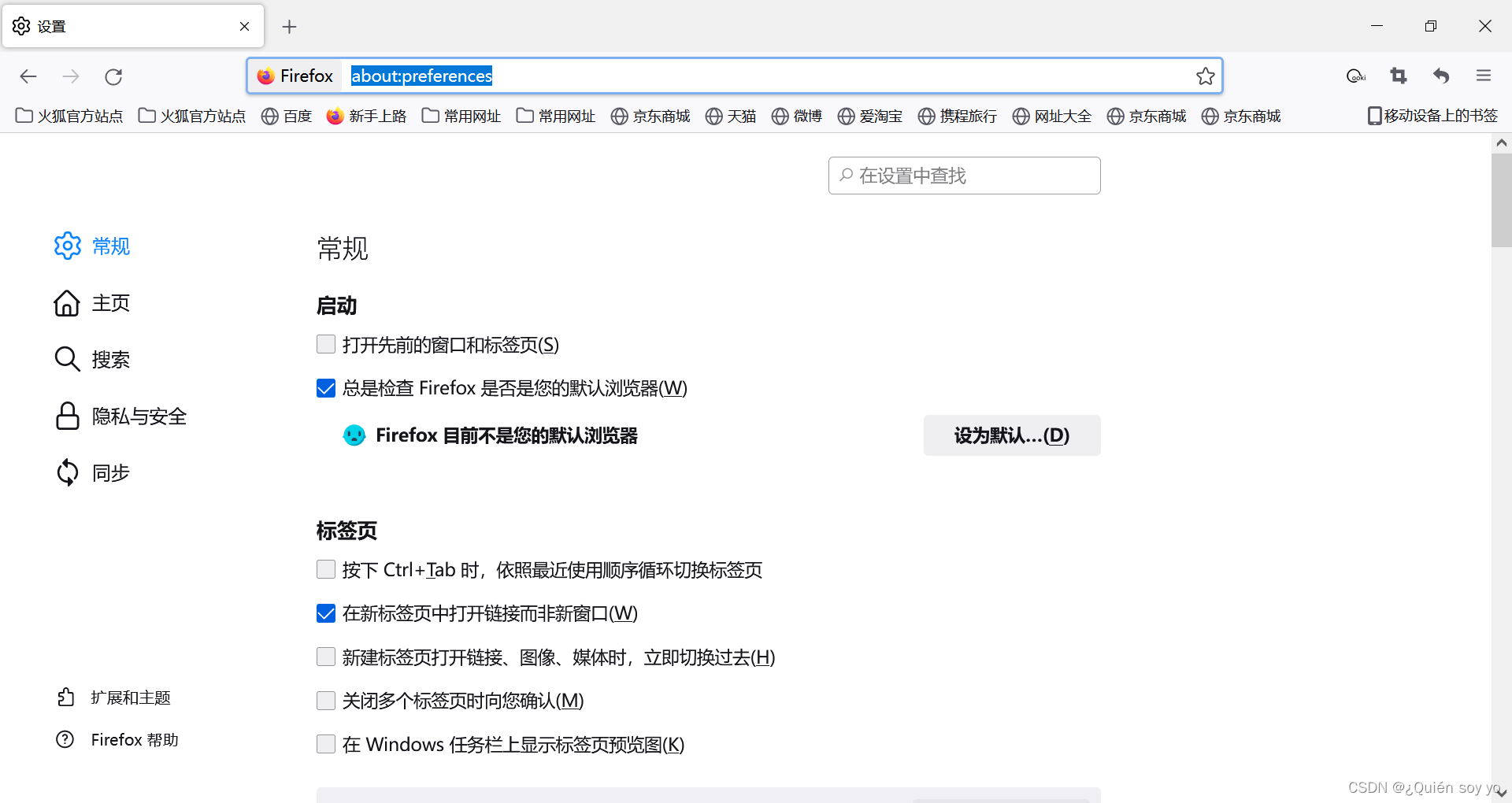Open Firefox 帮助 link
The height and width of the screenshot is (803, 1512).
(118, 740)
